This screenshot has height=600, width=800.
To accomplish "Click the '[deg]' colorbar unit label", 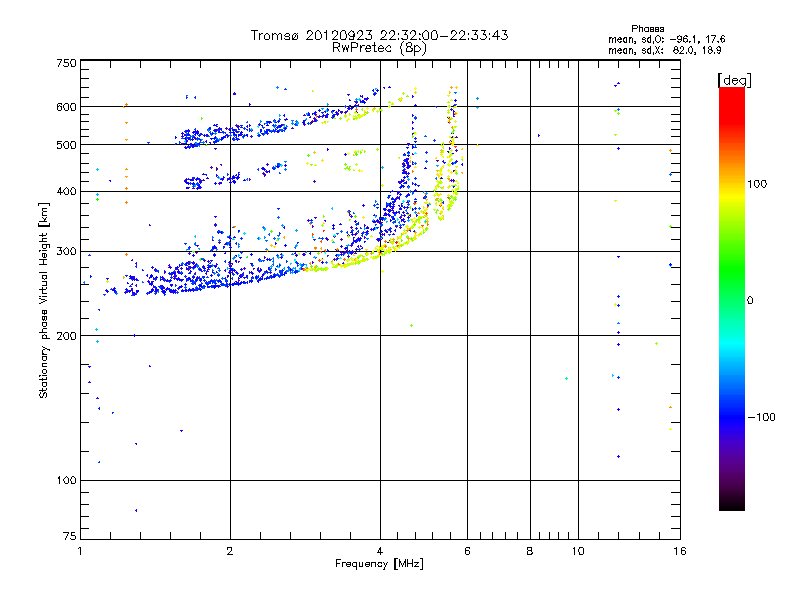I will [734, 80].
